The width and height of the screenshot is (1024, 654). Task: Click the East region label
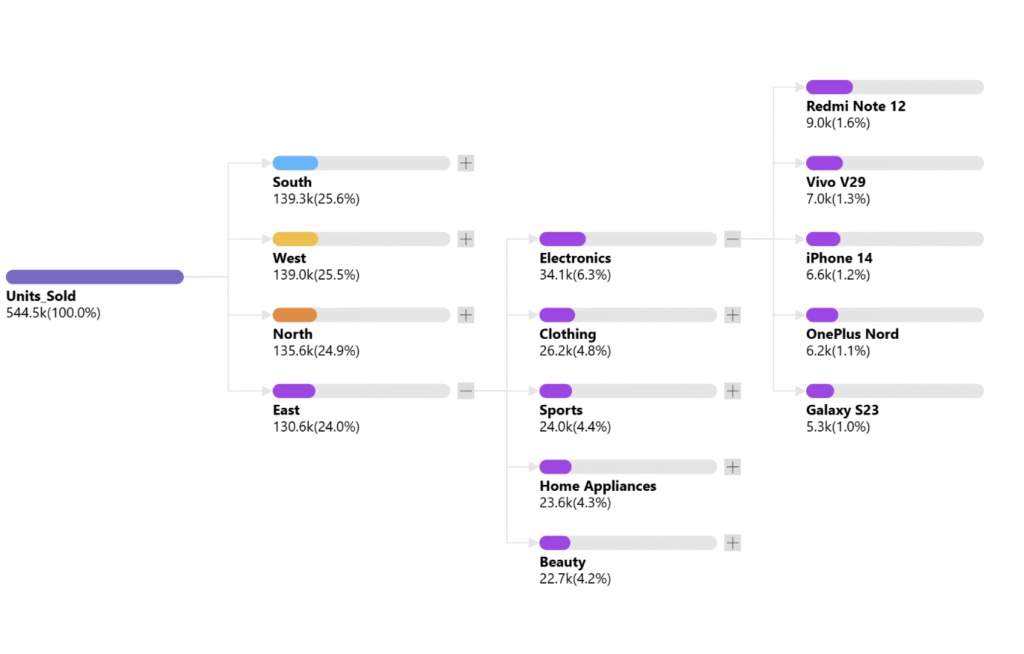[285, 410]
